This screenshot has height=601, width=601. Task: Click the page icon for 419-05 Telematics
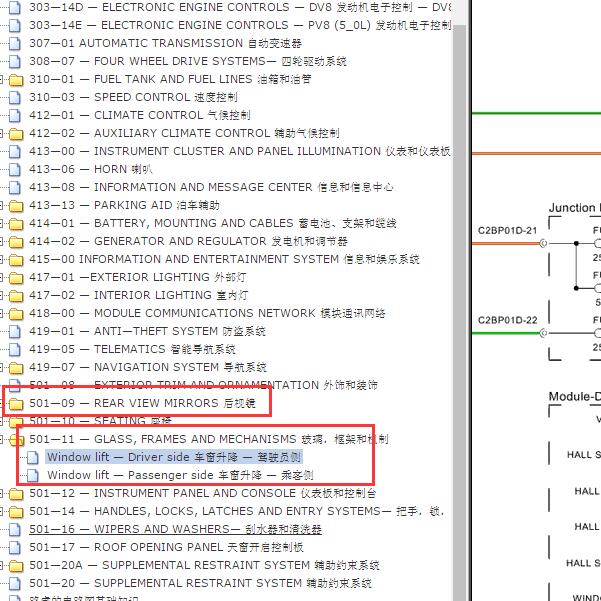tap(15, 350)
